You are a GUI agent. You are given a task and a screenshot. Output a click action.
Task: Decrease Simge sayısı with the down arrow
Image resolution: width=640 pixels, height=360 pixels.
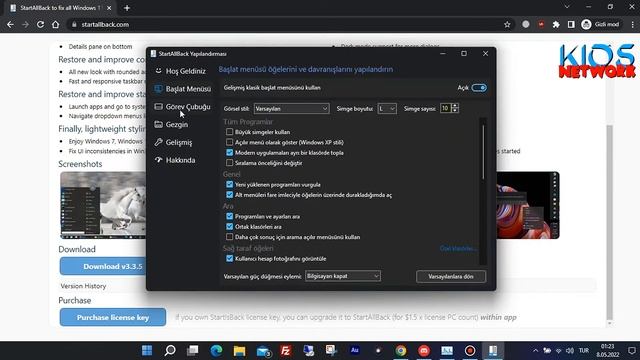[x=455, y=111]
